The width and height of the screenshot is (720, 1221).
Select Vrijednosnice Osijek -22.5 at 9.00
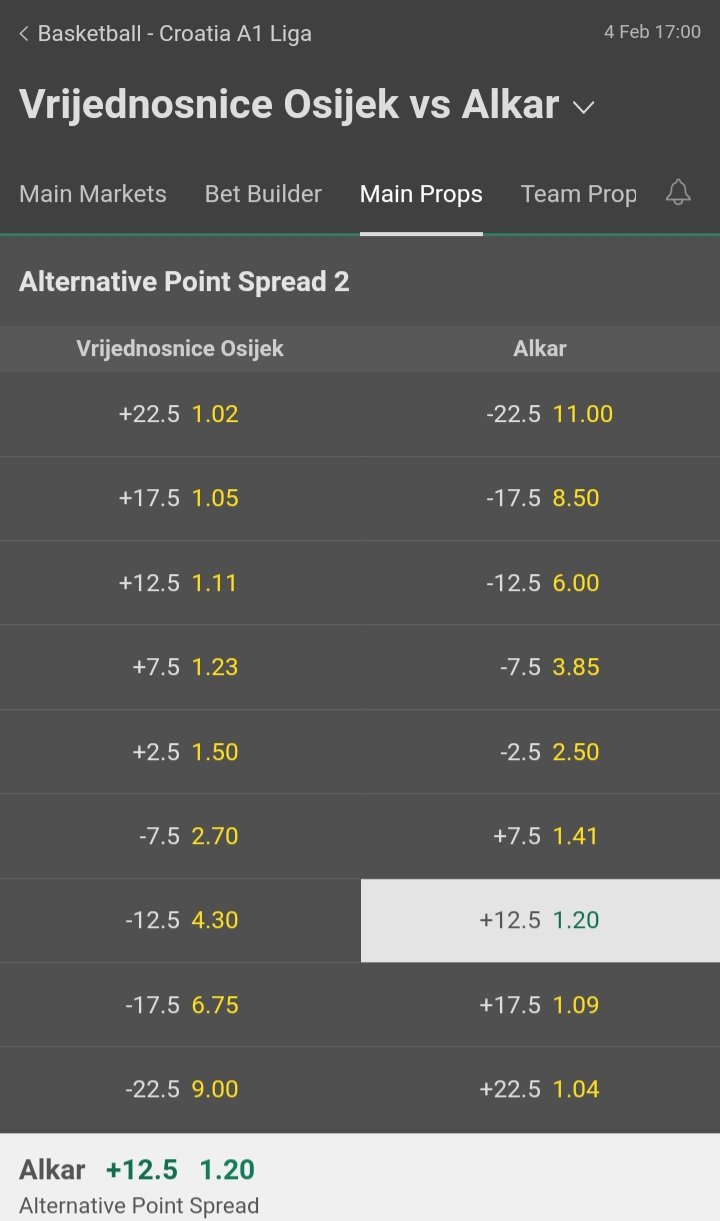click(x=180, y=1089)
